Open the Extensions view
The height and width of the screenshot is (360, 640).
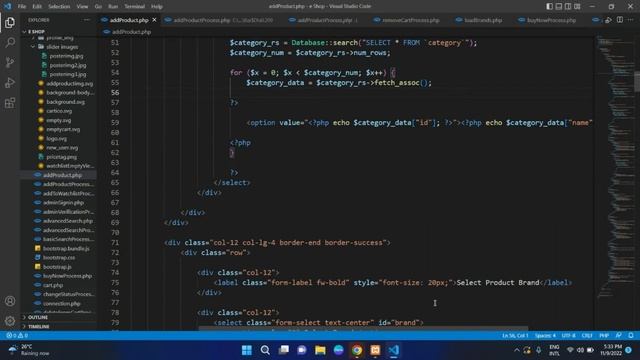click(x=10, y=102)
